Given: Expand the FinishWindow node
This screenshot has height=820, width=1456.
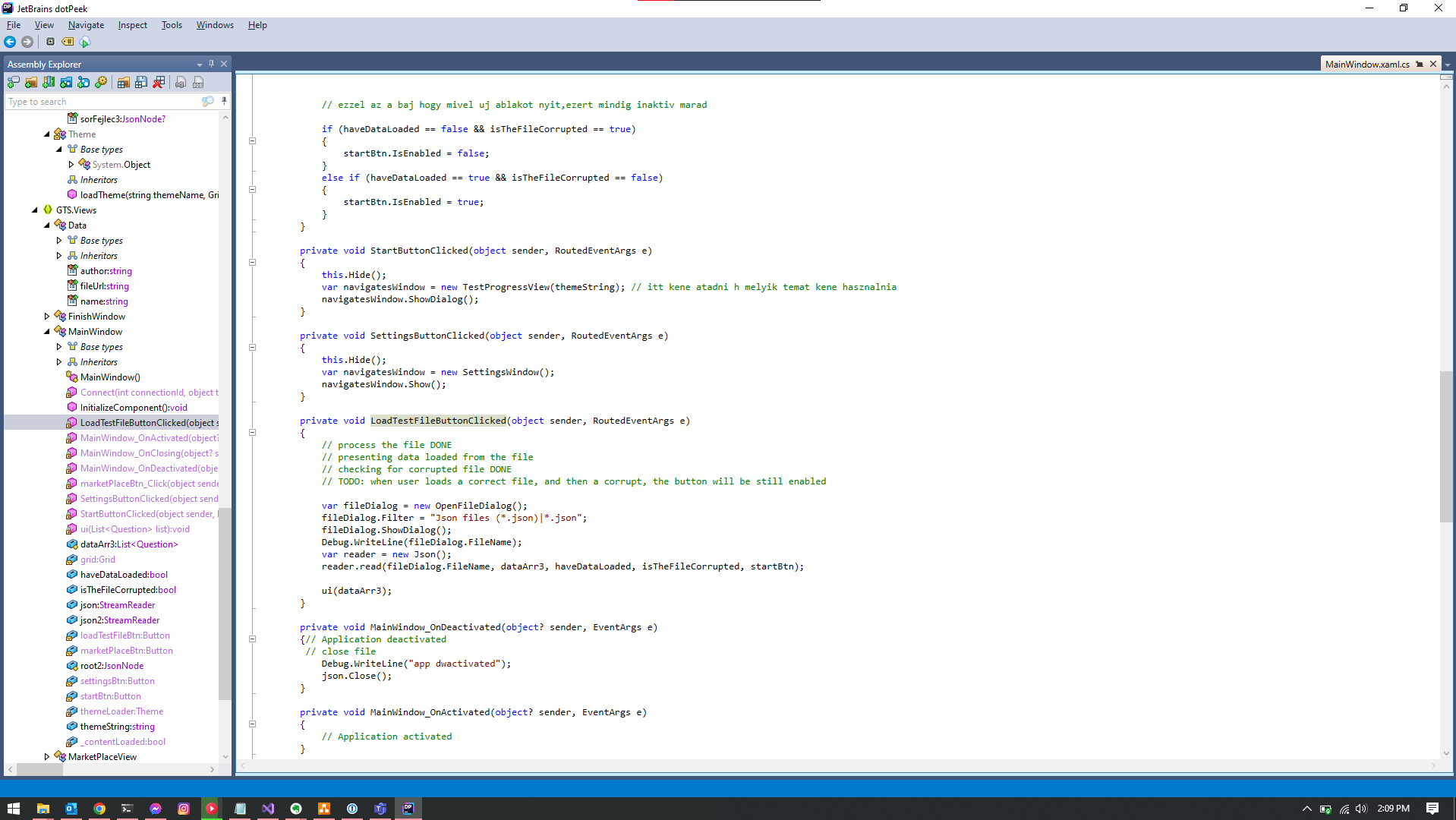Looking at the screenshot, I should point(46,317).
